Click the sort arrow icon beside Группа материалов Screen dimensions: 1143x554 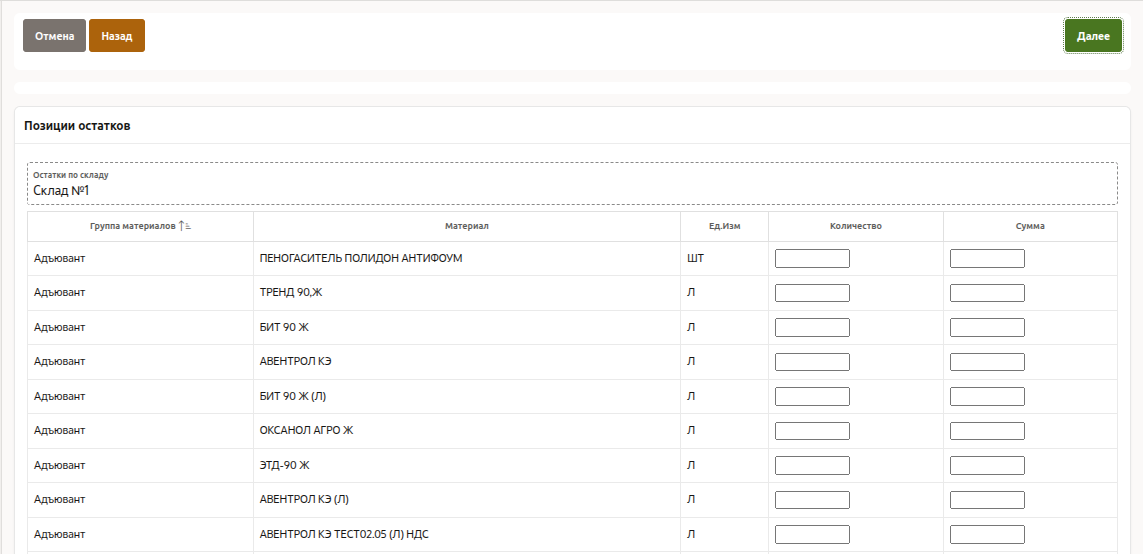[x=185, y=226]
